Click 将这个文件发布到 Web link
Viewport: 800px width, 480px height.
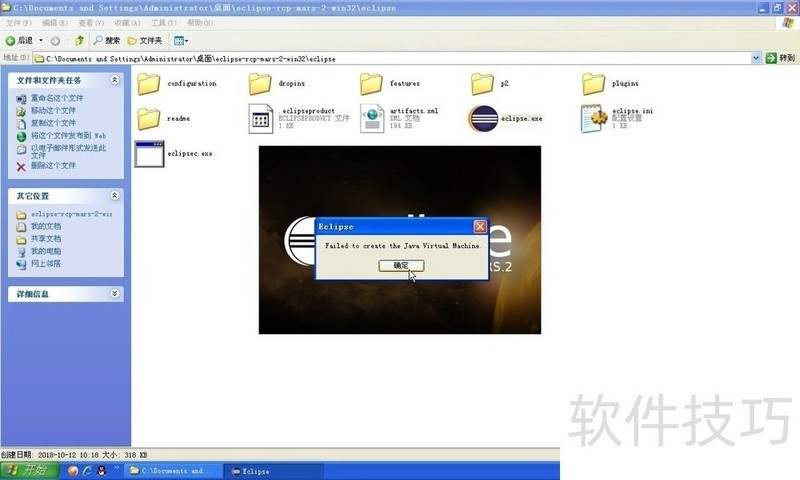coord(68,136)
